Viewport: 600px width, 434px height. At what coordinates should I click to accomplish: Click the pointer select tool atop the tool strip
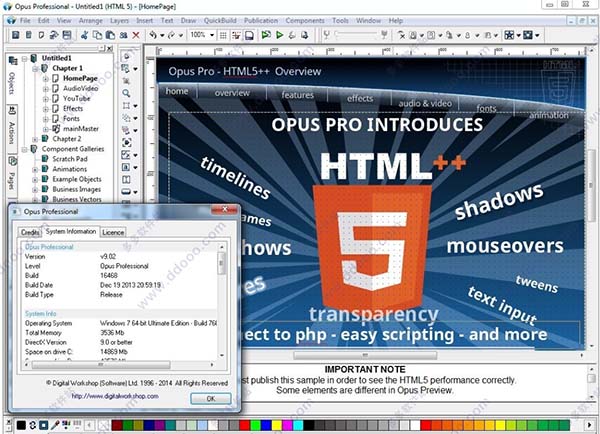[x=126, y=56]
